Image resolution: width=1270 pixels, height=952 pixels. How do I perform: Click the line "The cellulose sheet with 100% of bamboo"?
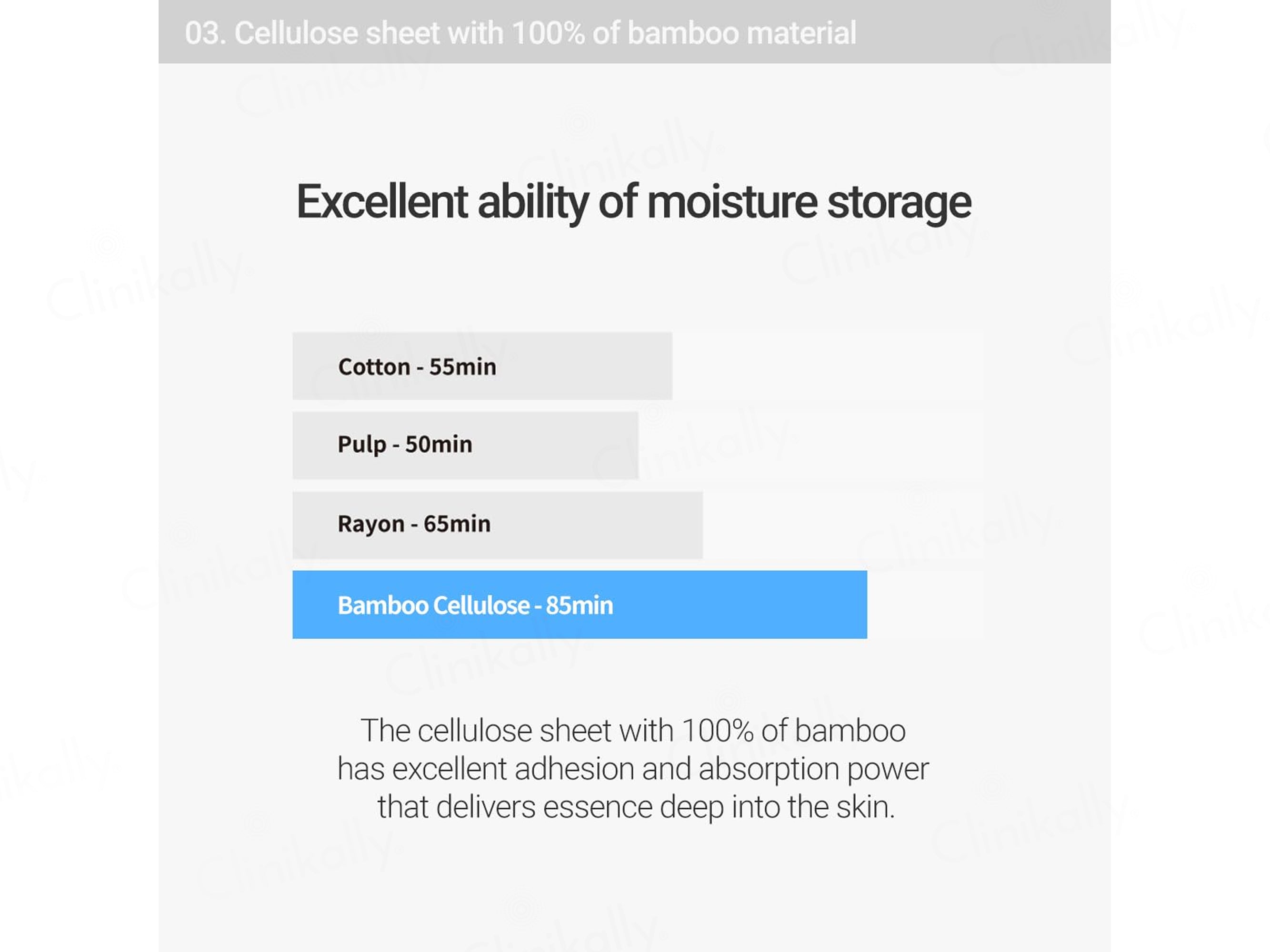click(633, 731)
